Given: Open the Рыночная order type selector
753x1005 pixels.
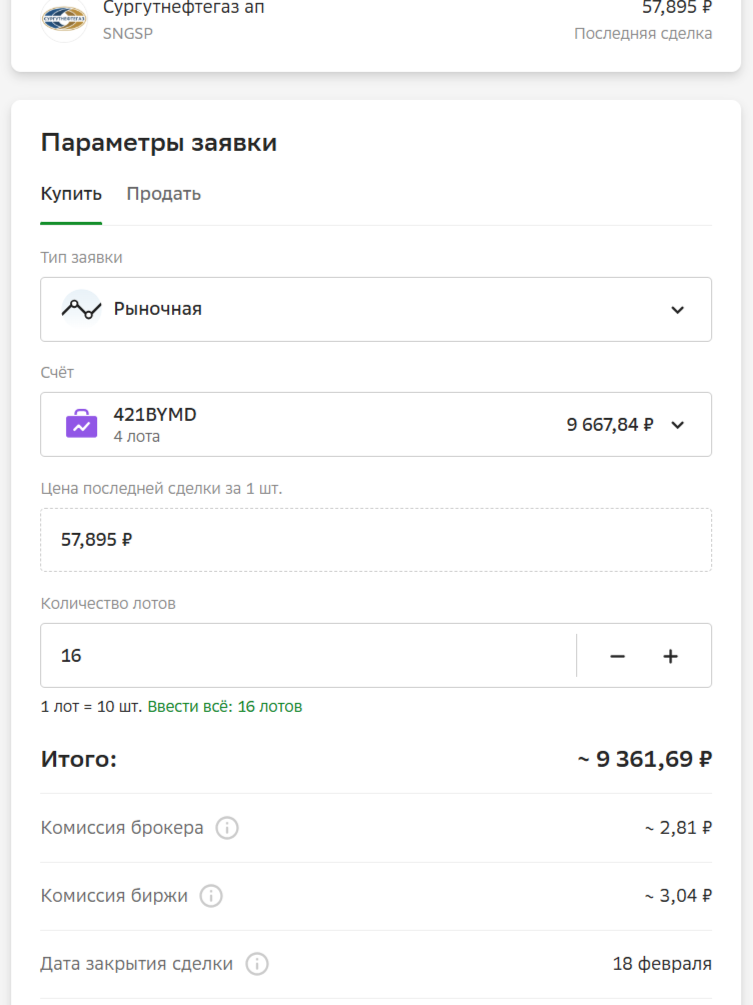Looking at the screenshot, I should (x=375, y=309).
